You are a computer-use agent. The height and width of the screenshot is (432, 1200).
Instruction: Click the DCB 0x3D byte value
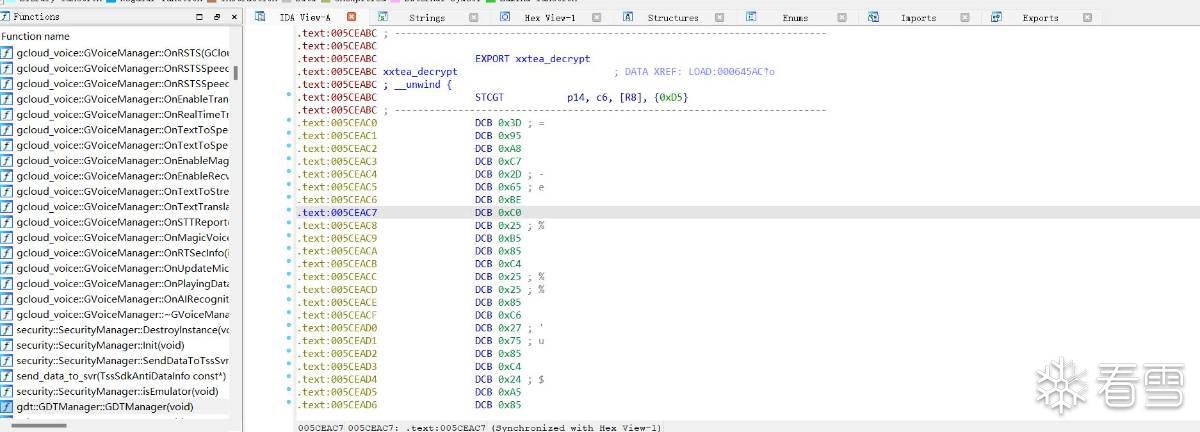point(510,123)
